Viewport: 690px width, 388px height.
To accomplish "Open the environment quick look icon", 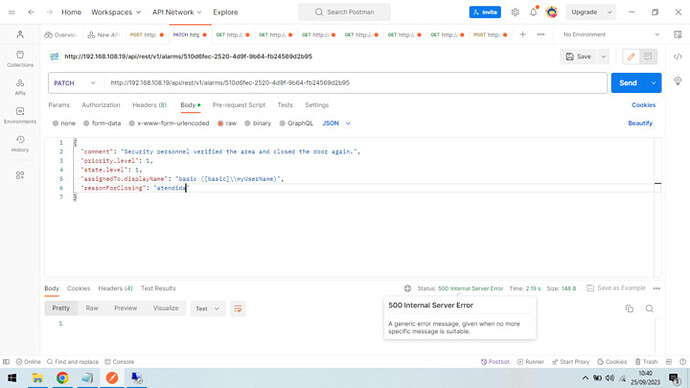I will pyautogui.click(x=678, y=34).
